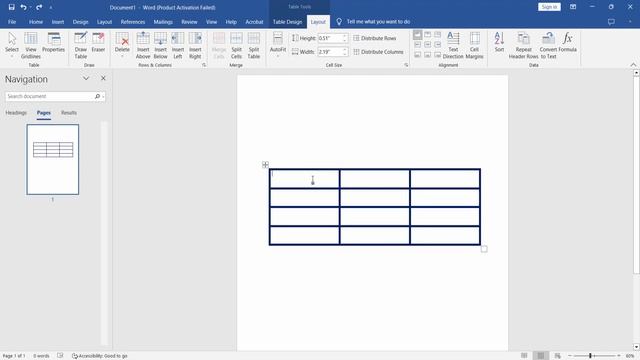
Task: Select Align Center cell alignment
Action: (427, 44)
